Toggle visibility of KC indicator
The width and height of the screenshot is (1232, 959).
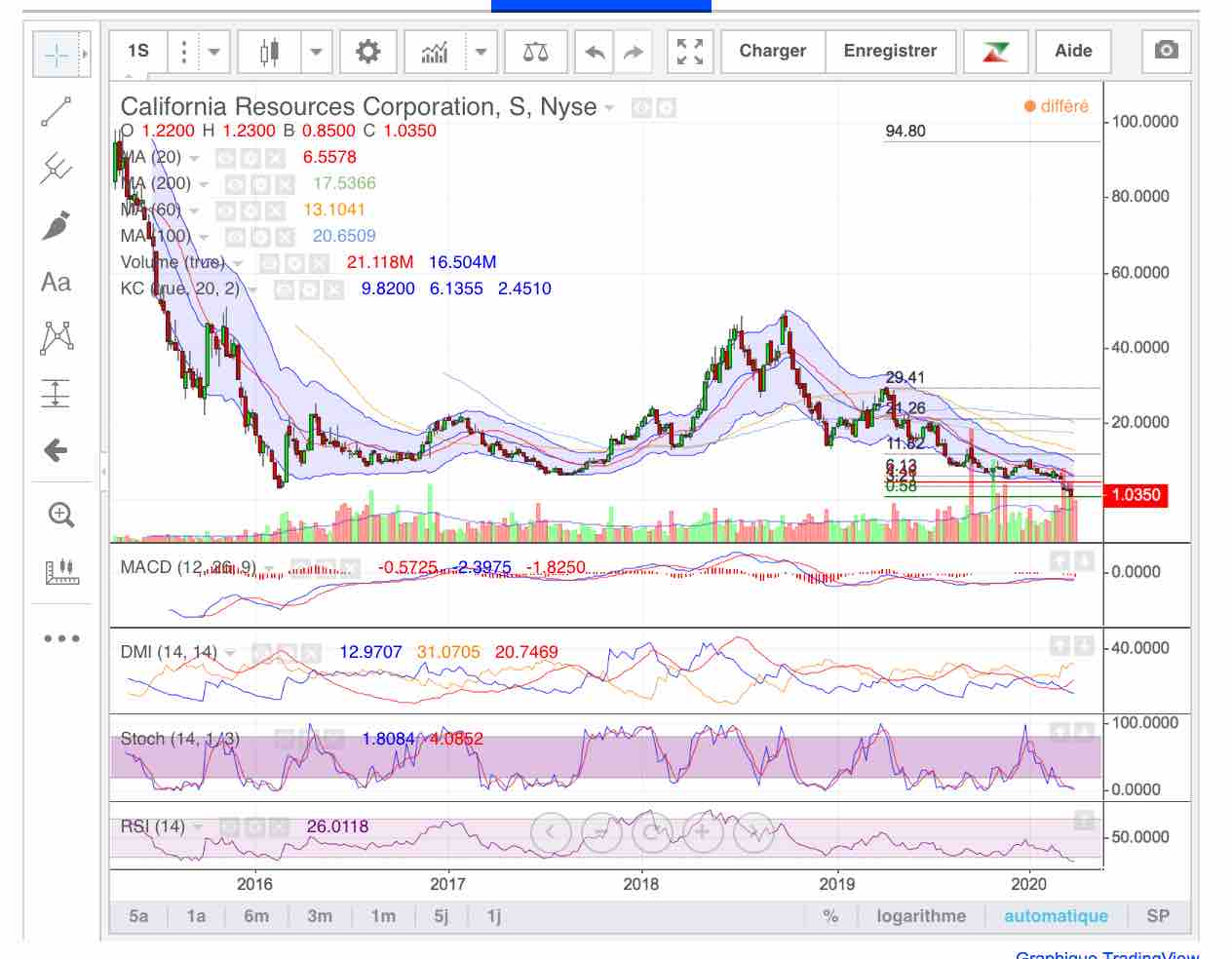pos(283,289)
